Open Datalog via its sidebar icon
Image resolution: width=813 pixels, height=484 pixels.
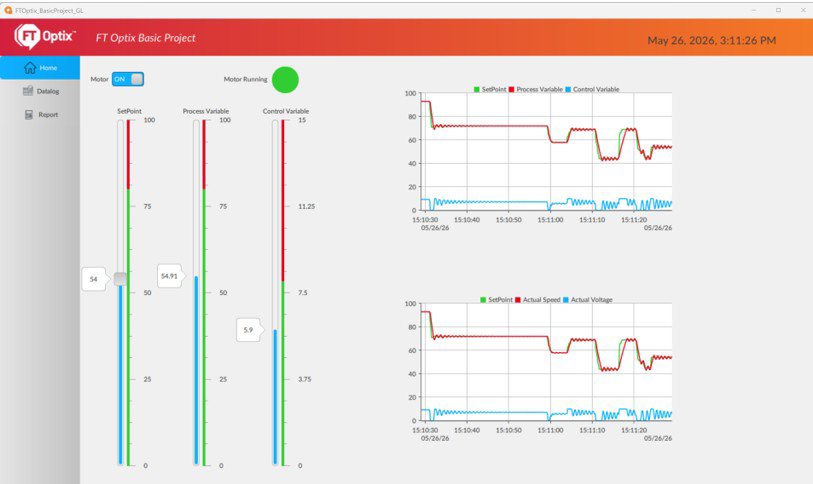click(28, 91)
